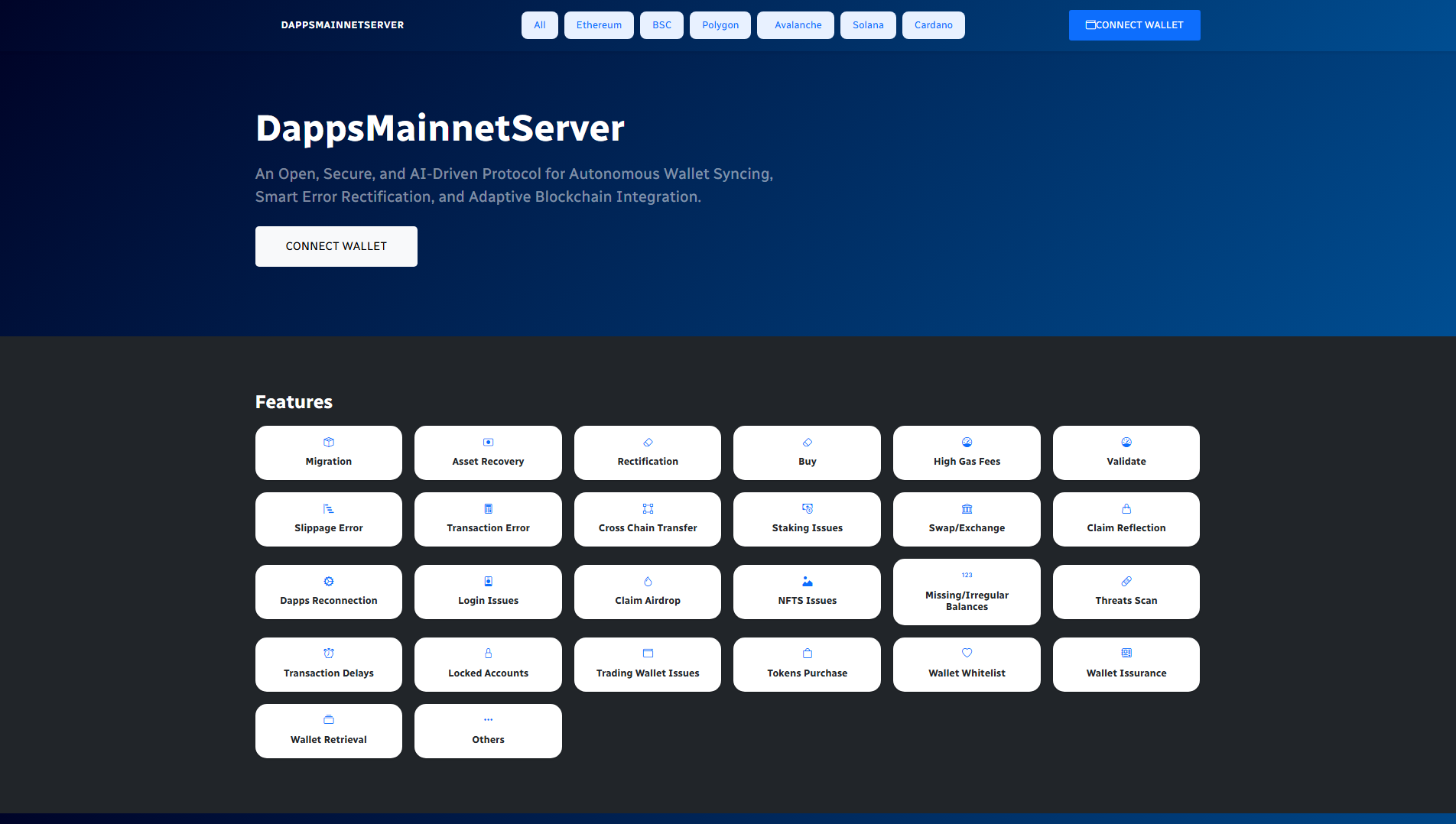Filter by Cardano network
This screenshot has width=1456, height=824.
click(x=934, y=25)
